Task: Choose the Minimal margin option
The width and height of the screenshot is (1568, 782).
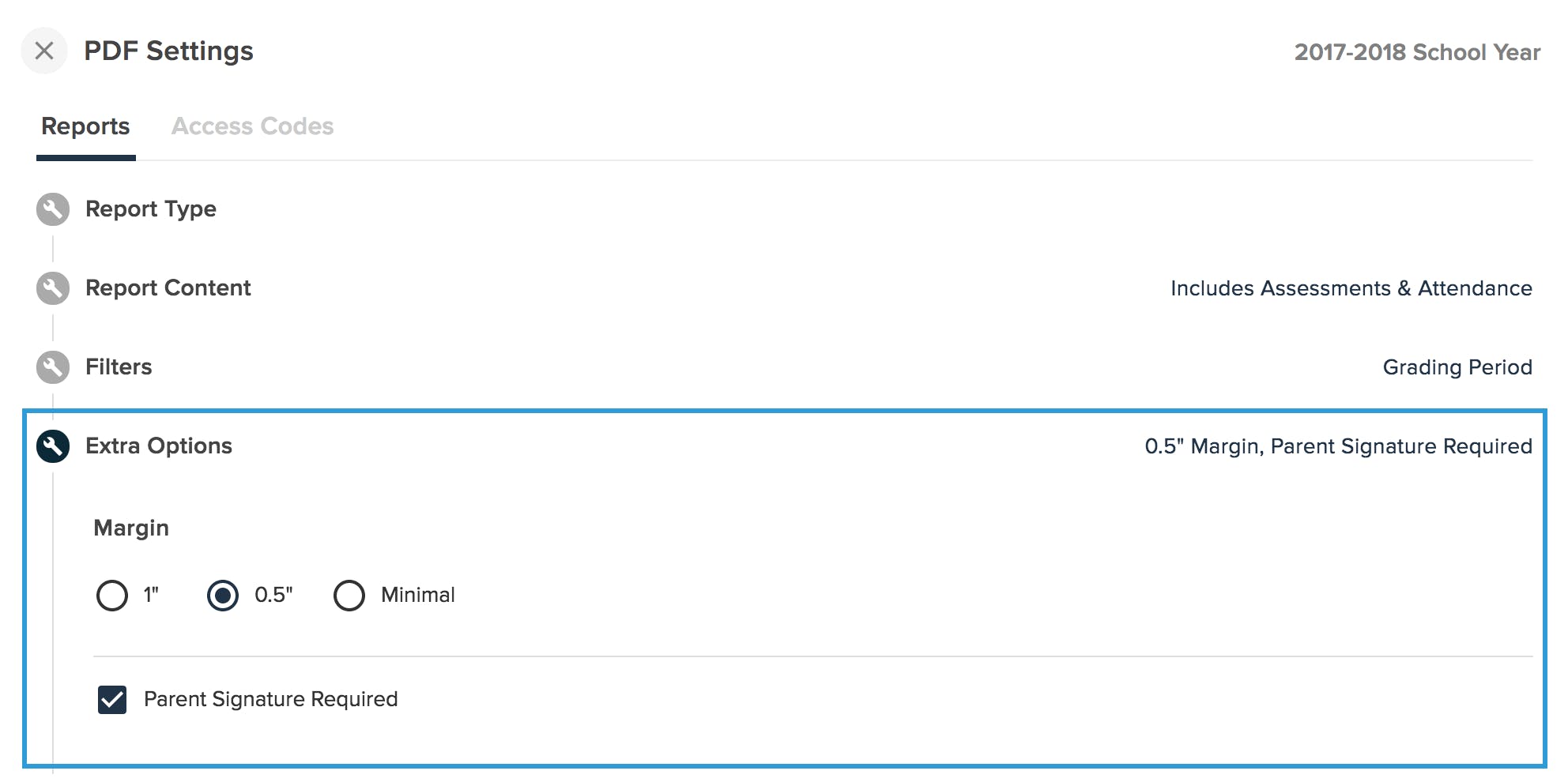Action: click(x=349, y=596)
